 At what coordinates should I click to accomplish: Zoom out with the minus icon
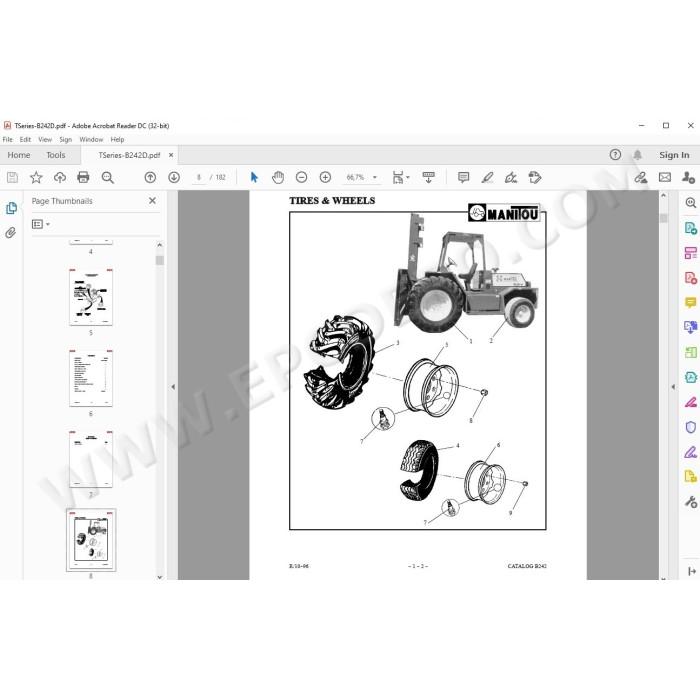301,177
